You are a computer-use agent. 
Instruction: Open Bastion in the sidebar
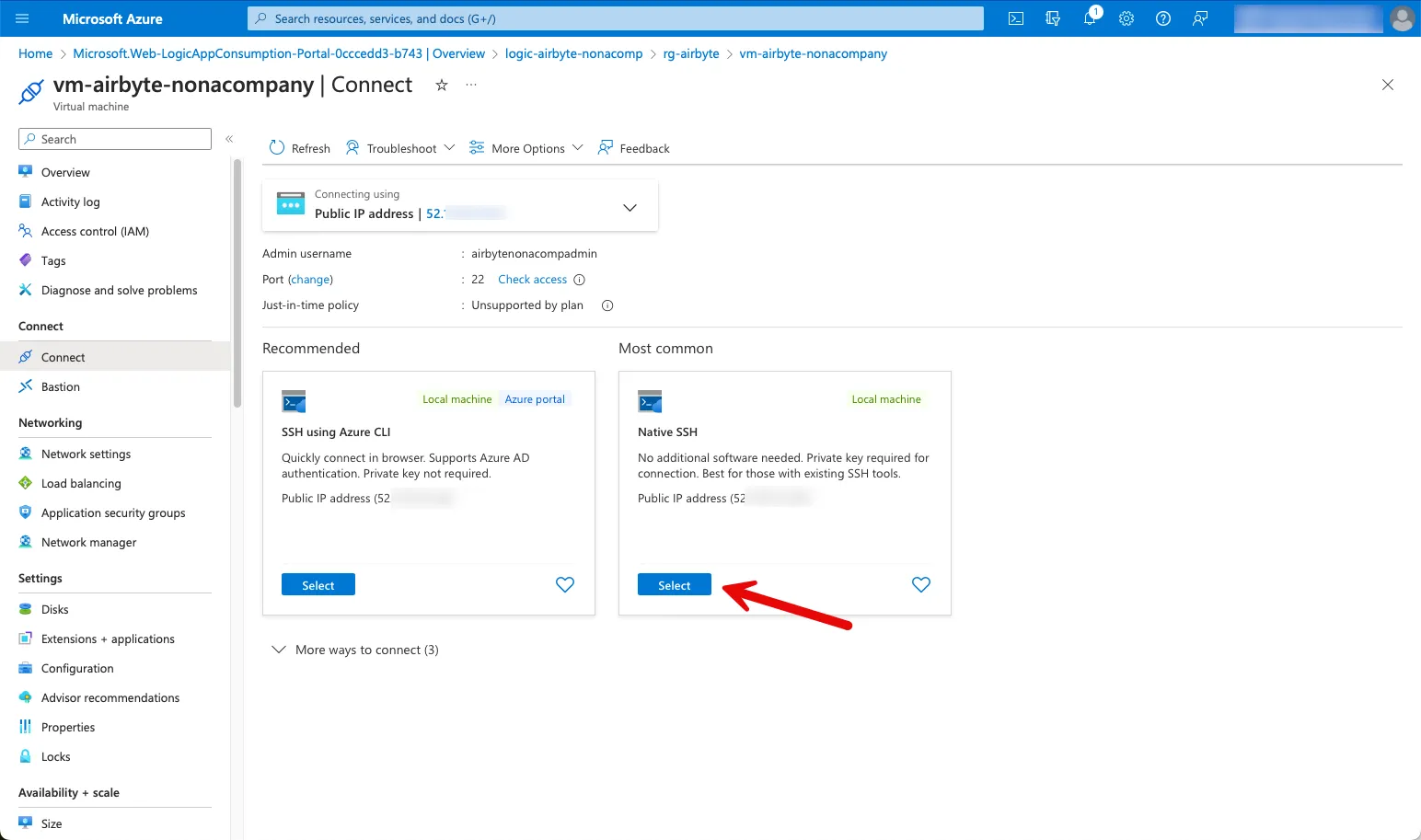[61, 386]
